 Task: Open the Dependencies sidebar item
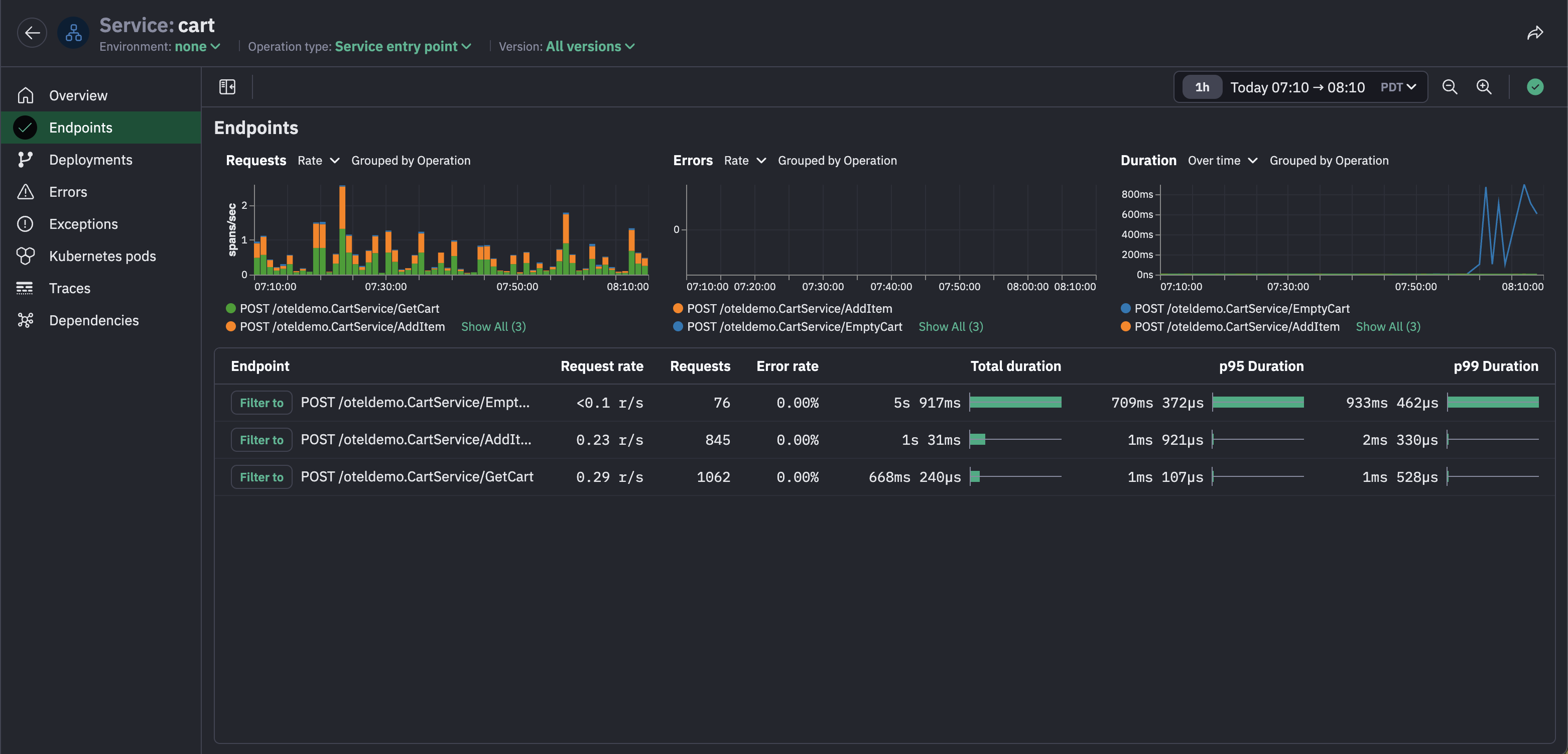(93, 321)
